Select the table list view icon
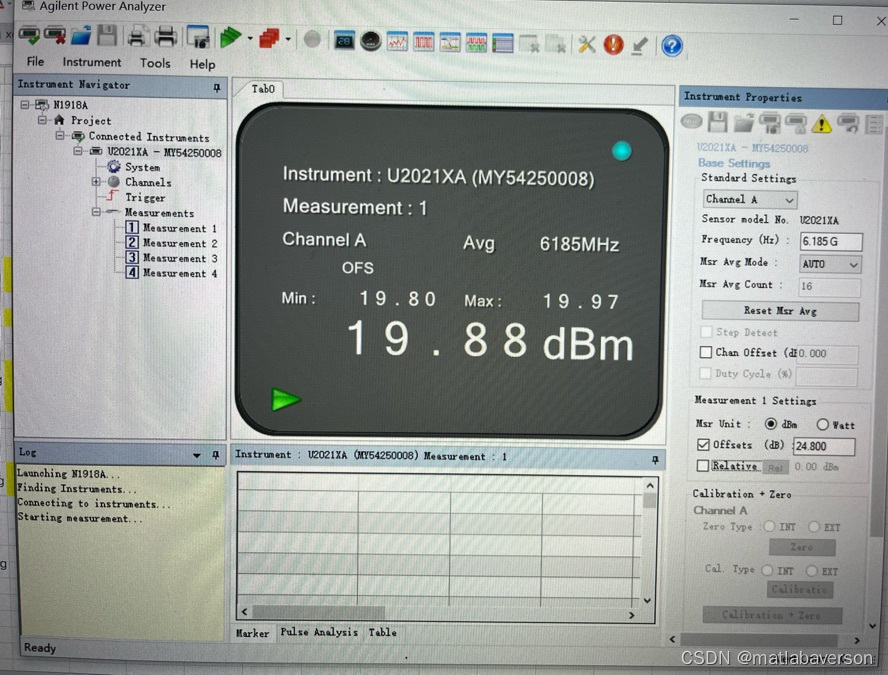 (503, 44)
